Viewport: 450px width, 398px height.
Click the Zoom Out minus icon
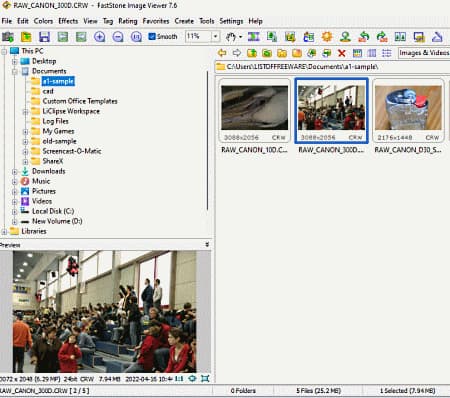(x=118, y=36)
